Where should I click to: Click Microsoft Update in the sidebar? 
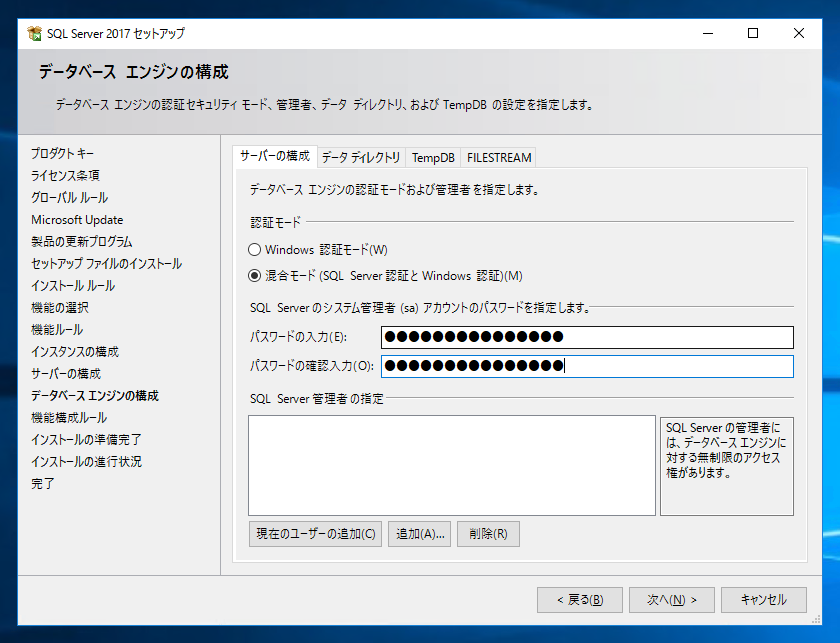click(x=77, y=220)
